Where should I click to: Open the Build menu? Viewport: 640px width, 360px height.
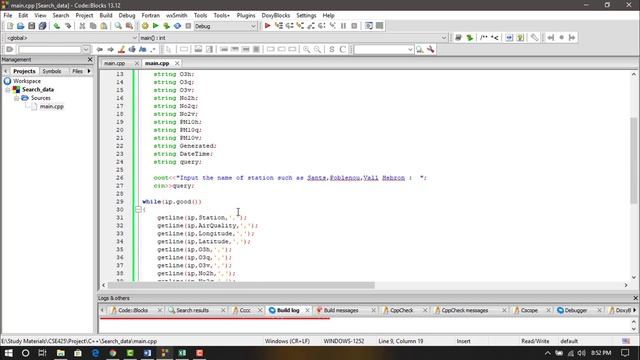106,15
